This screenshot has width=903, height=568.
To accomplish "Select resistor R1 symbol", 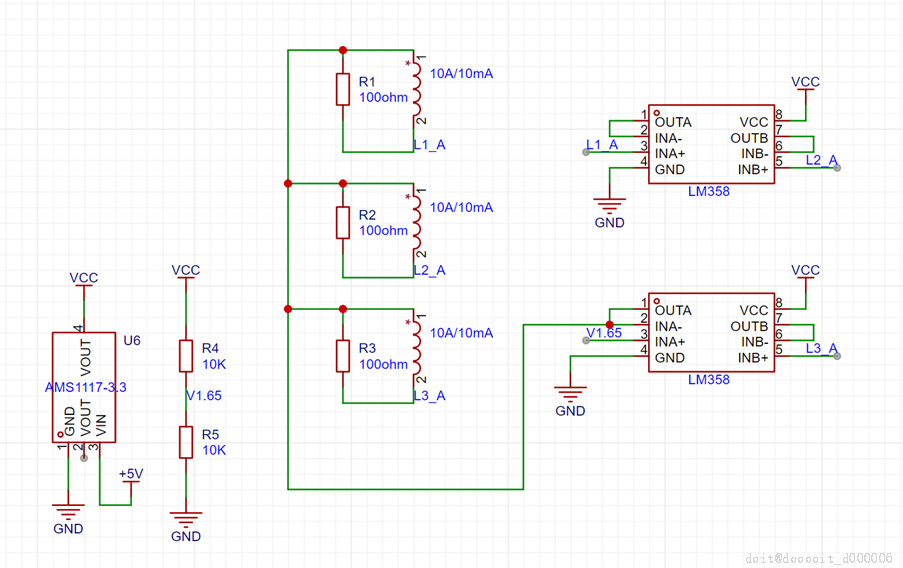I will 343,89.
